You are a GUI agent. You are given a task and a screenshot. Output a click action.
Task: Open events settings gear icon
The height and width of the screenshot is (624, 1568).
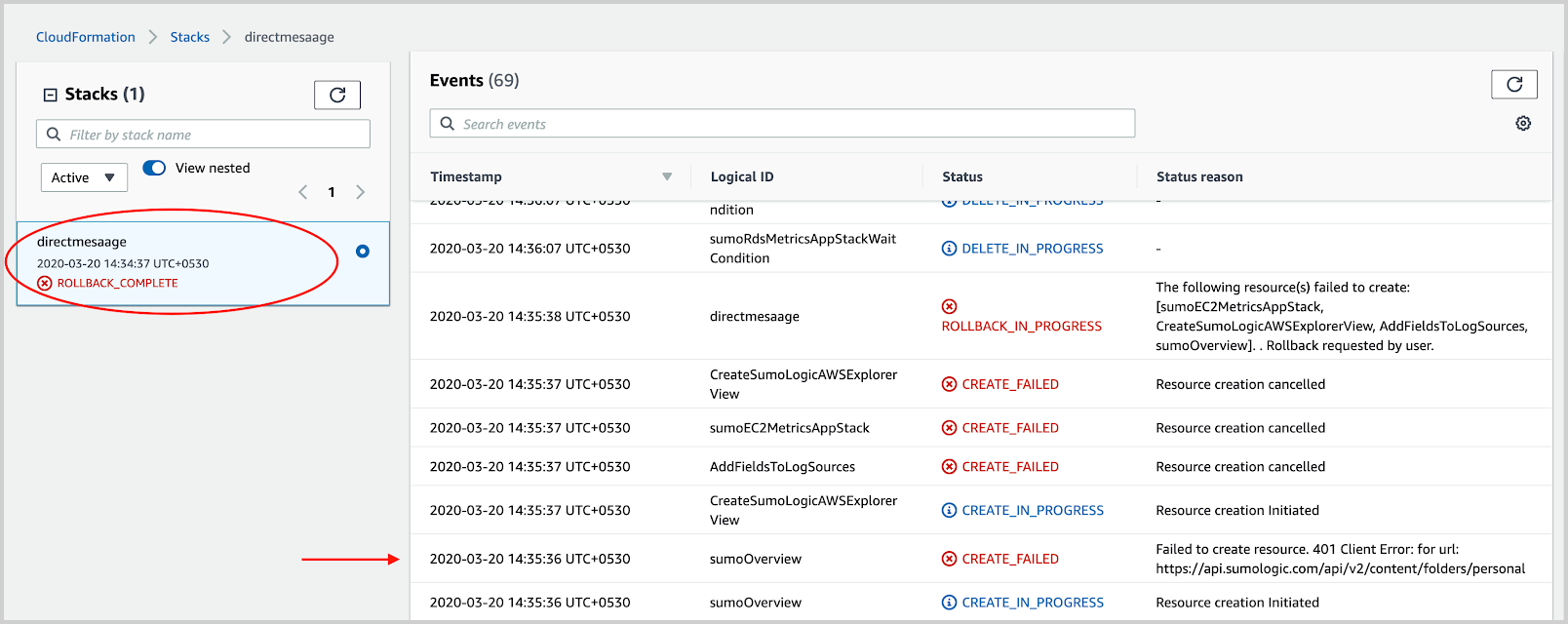click(1522, 124)
